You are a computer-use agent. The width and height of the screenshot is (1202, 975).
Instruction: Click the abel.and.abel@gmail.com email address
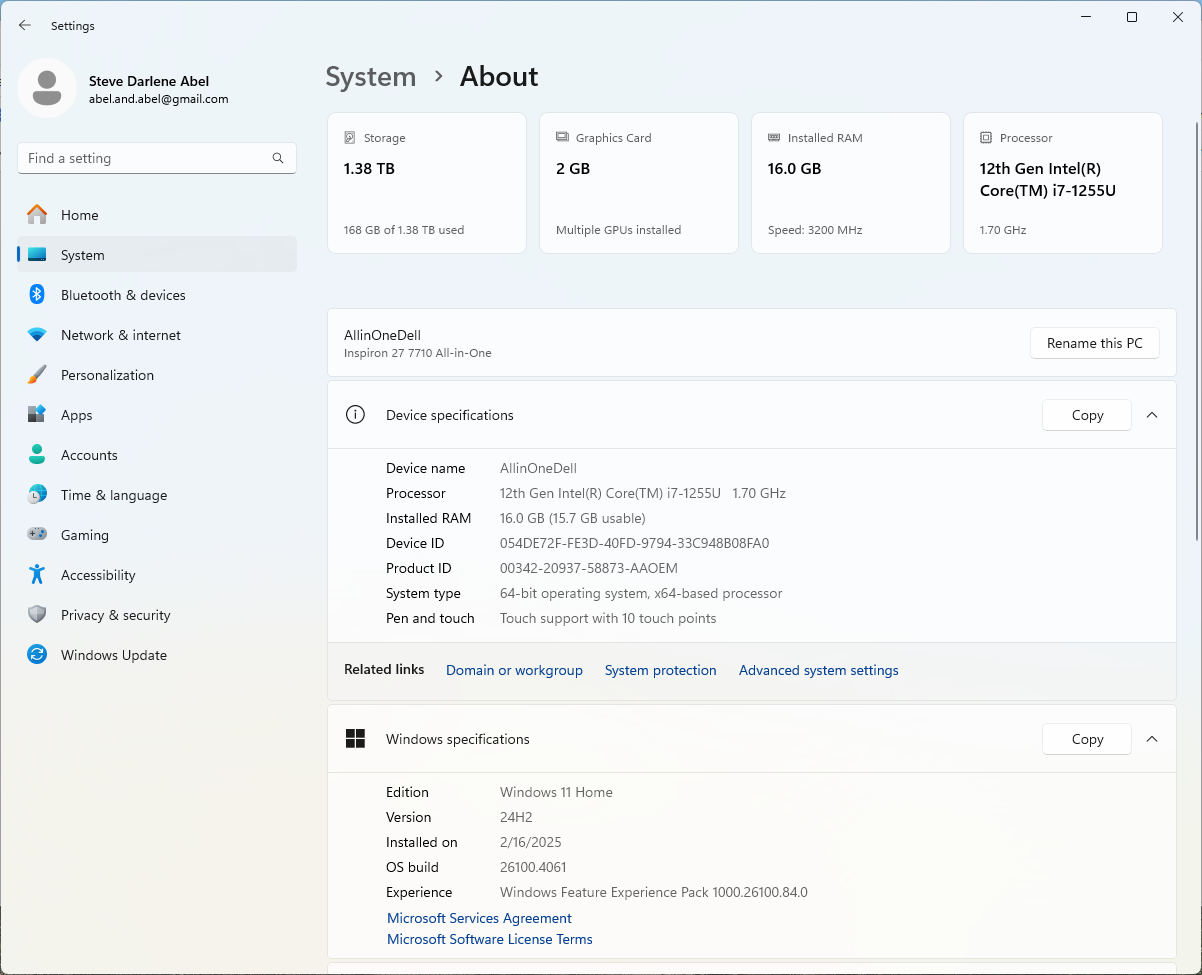[x=159, y=99]
